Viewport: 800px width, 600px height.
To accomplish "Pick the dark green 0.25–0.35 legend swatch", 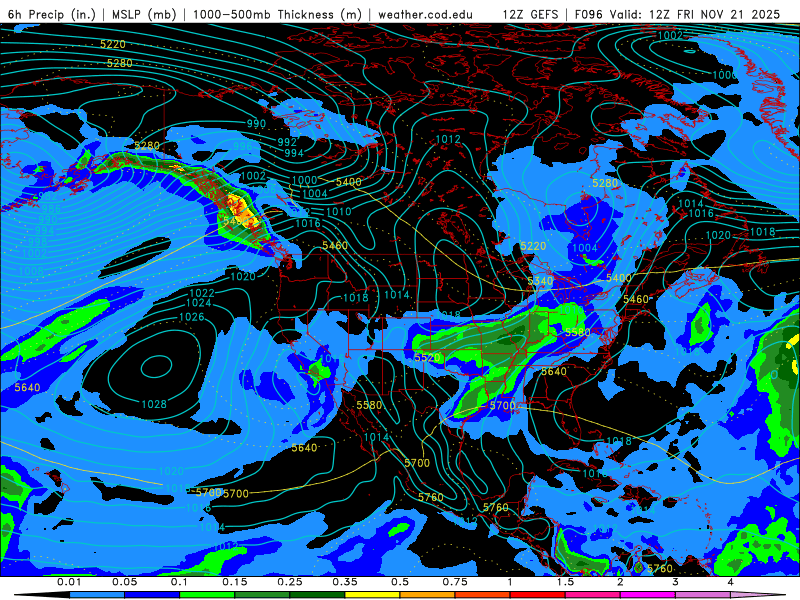I will pos(317,595).
